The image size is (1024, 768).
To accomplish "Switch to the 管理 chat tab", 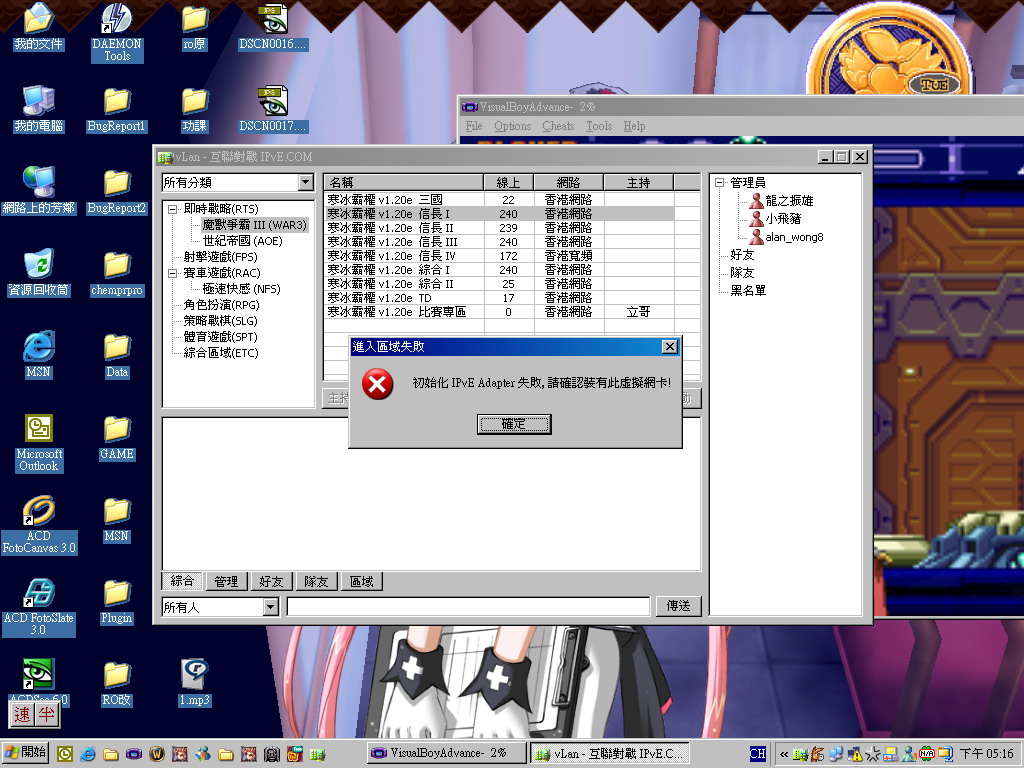I will (227, 581).
